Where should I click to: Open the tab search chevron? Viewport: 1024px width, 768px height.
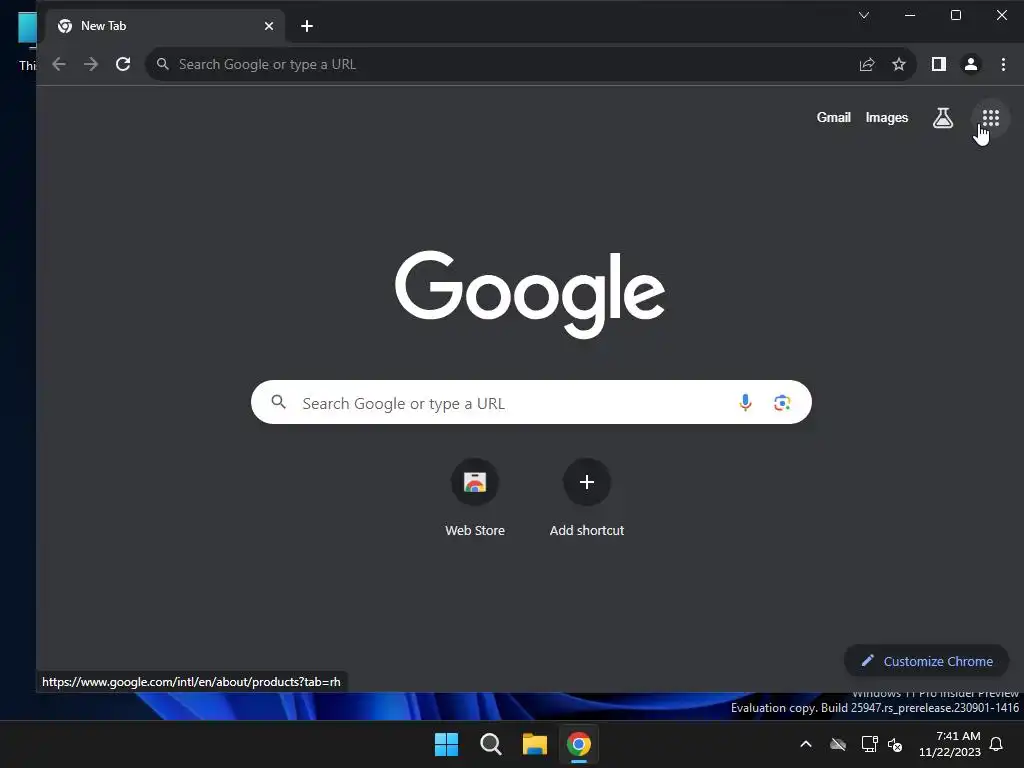pyautogui.click(x=864, y=15)
